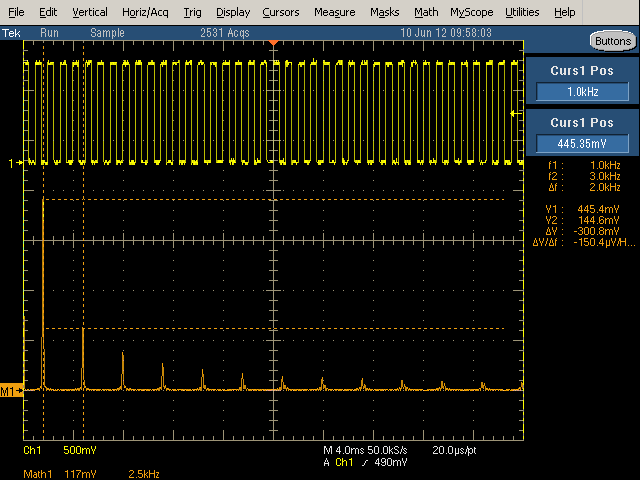This screenshot has height=480, width=640.
Task: Open the Display menu
Action: pyautogui.click(x=233, y=12)
